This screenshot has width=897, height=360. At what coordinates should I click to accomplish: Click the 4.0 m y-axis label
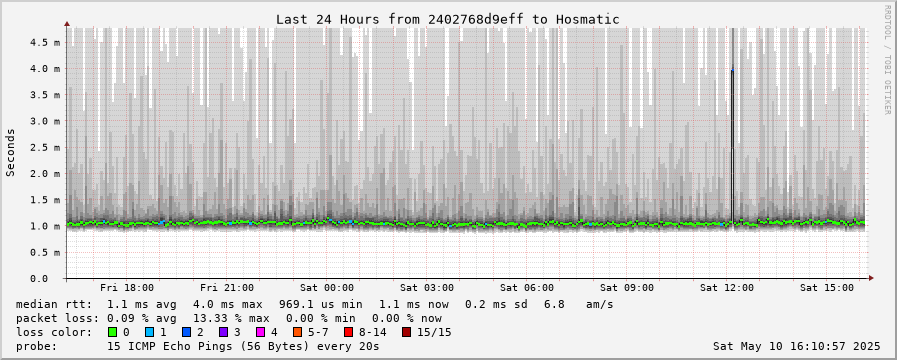(49, 69)
